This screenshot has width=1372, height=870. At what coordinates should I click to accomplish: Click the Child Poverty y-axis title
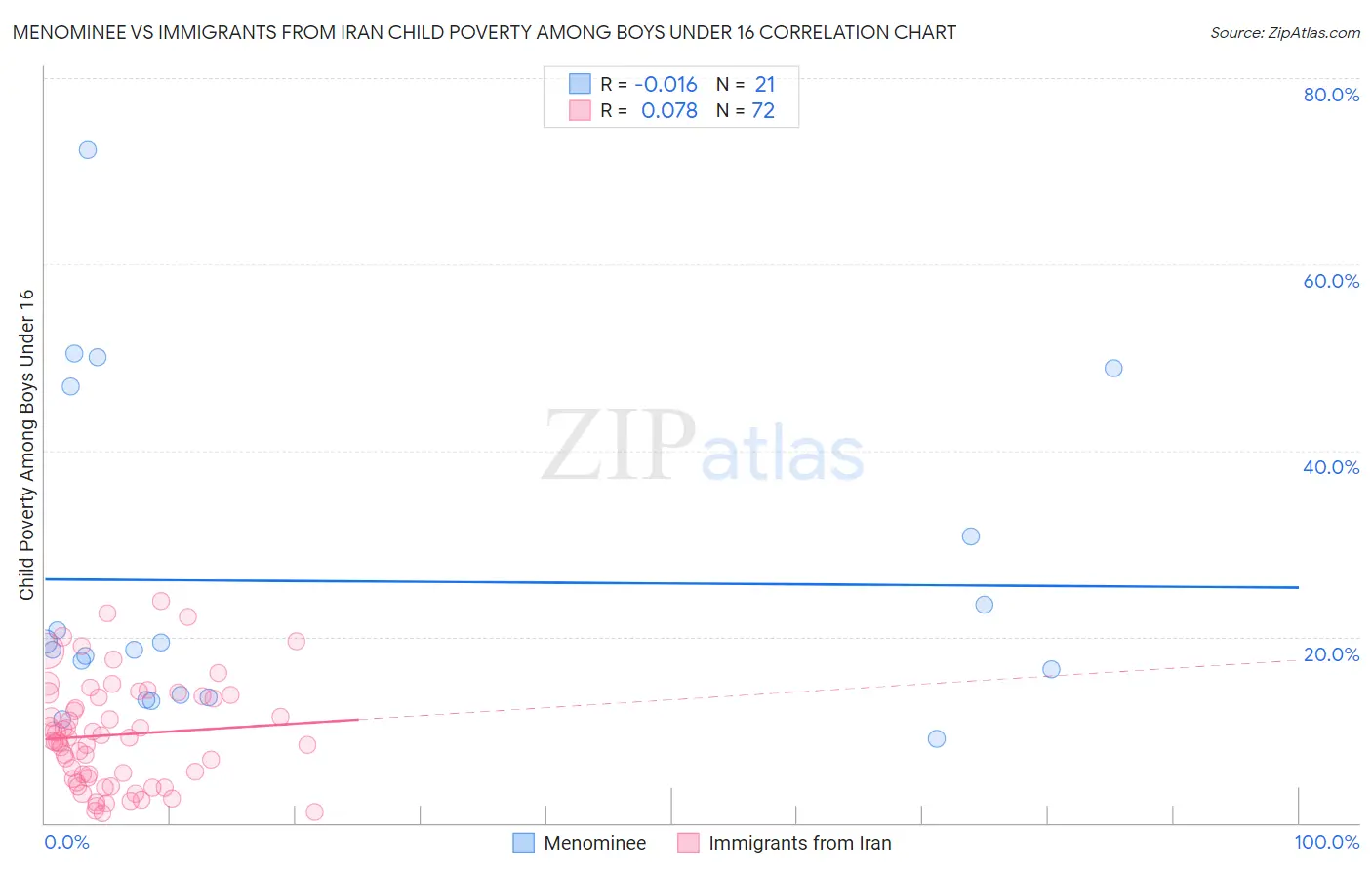tap(26, 445)
